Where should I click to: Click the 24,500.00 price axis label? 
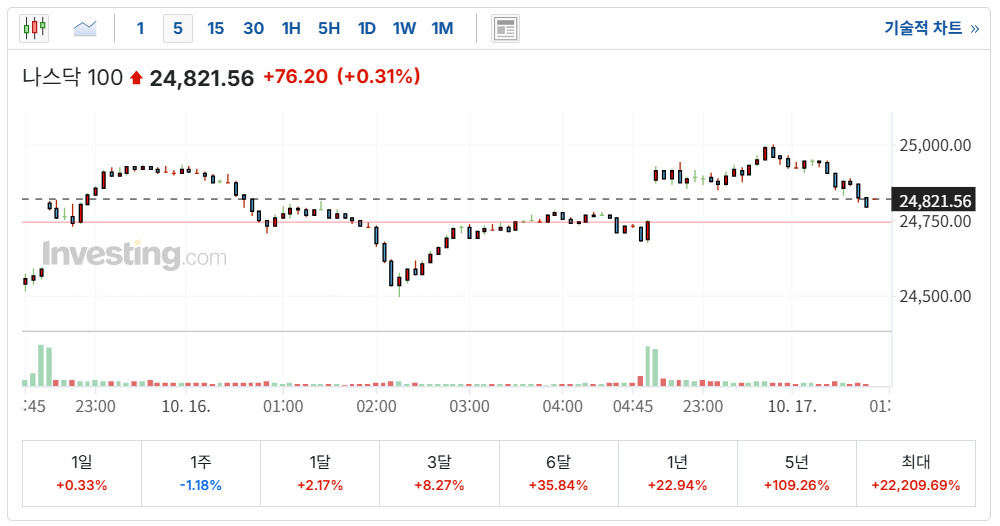coord(935,296)
